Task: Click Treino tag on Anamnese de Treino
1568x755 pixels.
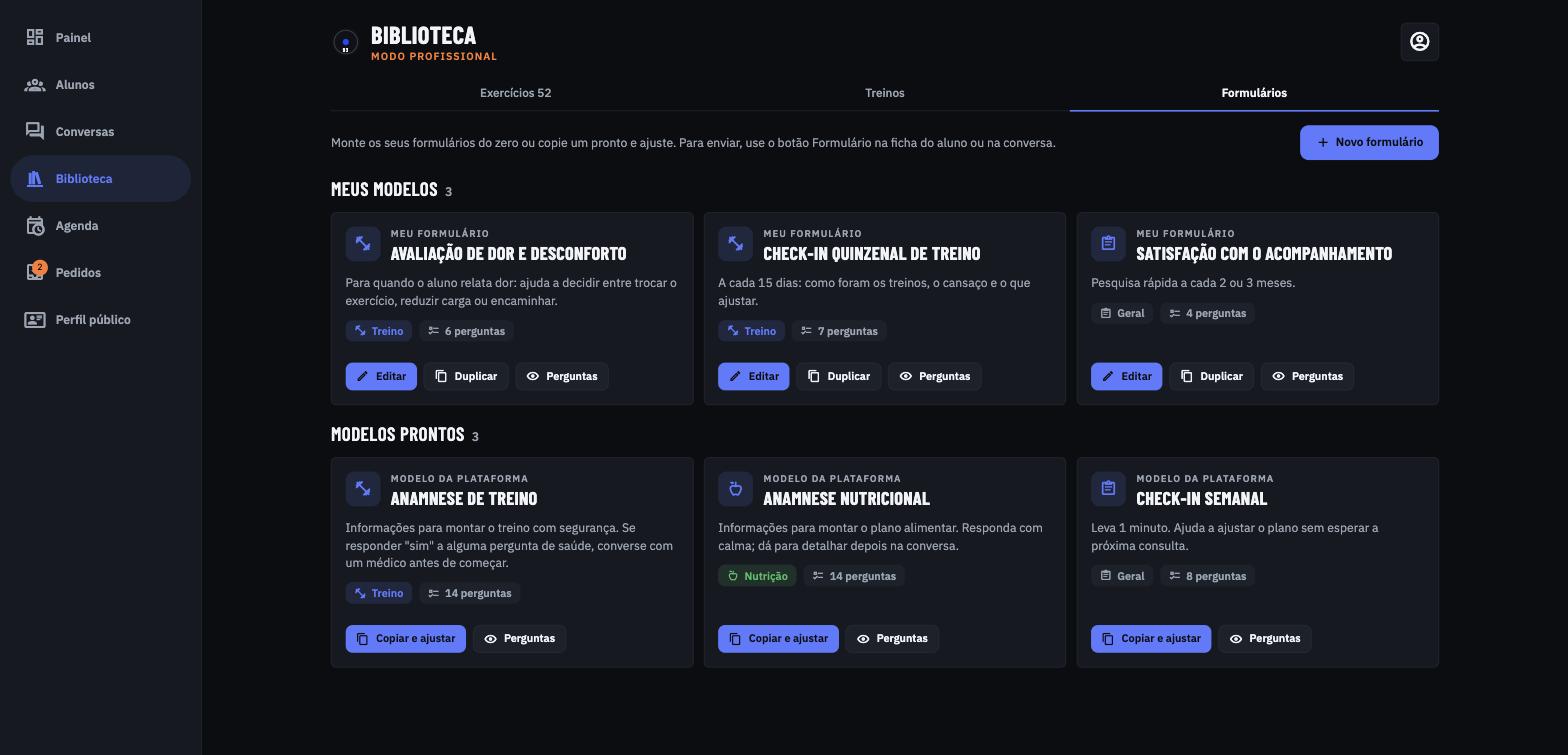Action: point(379,594)
